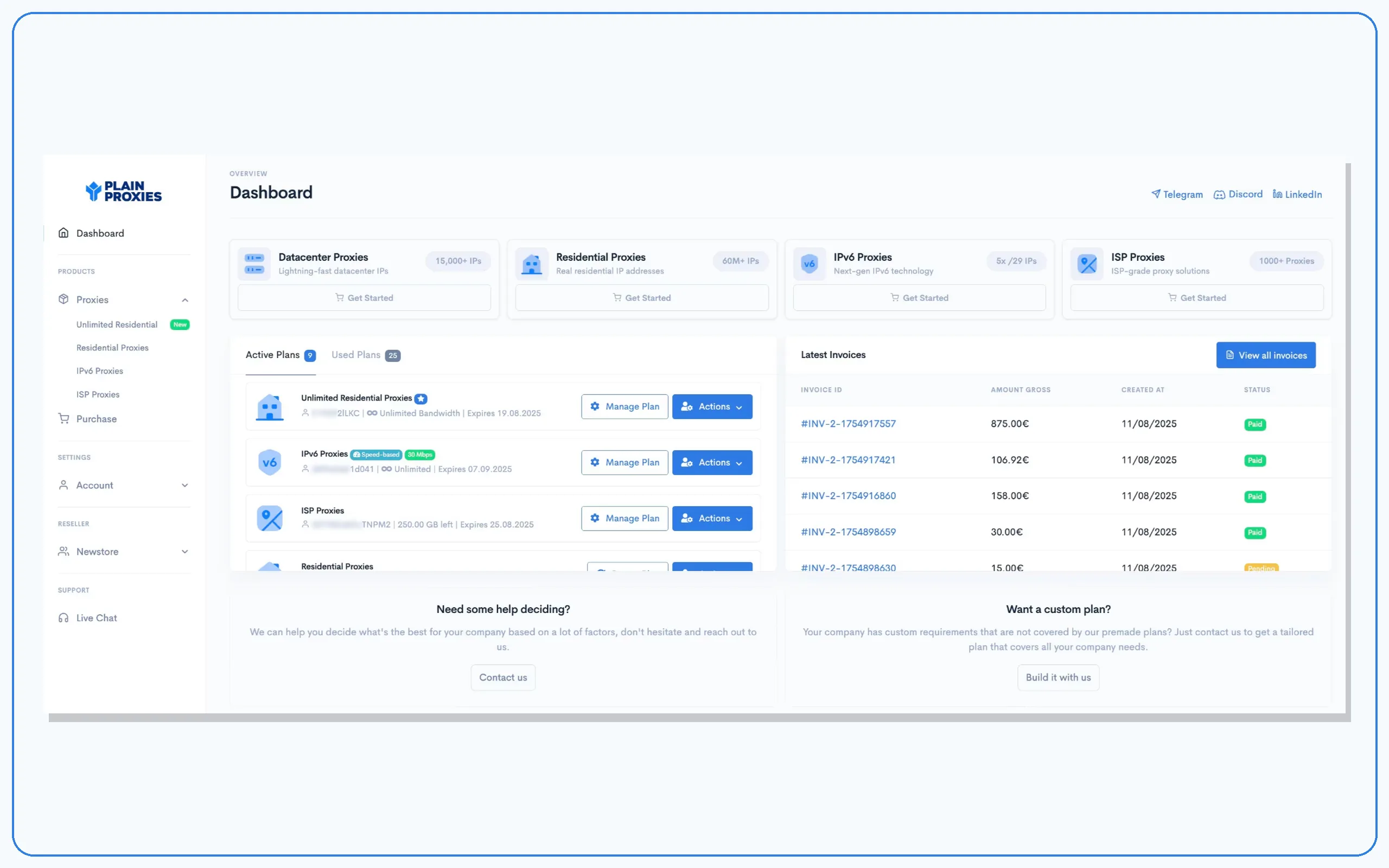Screen dimensions: 1389x868
Task: Open IPv6 Proxies in sidebar
Action: coord(100,371)
